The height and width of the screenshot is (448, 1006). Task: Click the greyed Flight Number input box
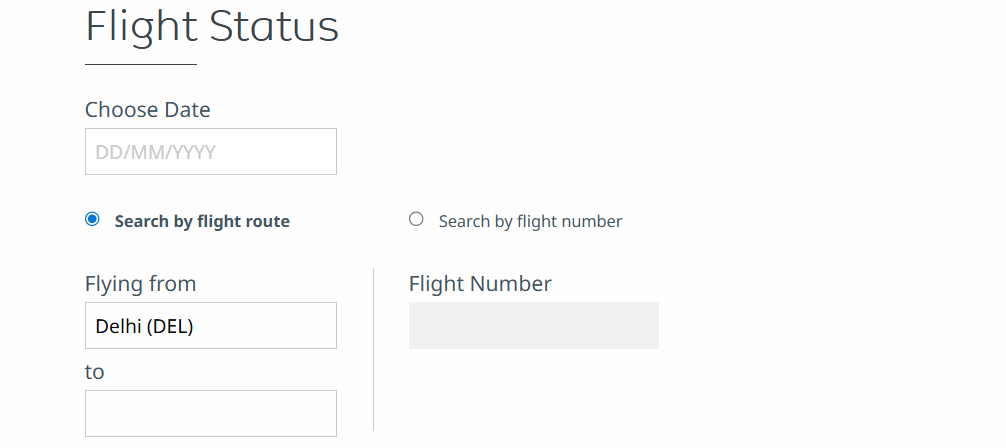pos(533,326)
